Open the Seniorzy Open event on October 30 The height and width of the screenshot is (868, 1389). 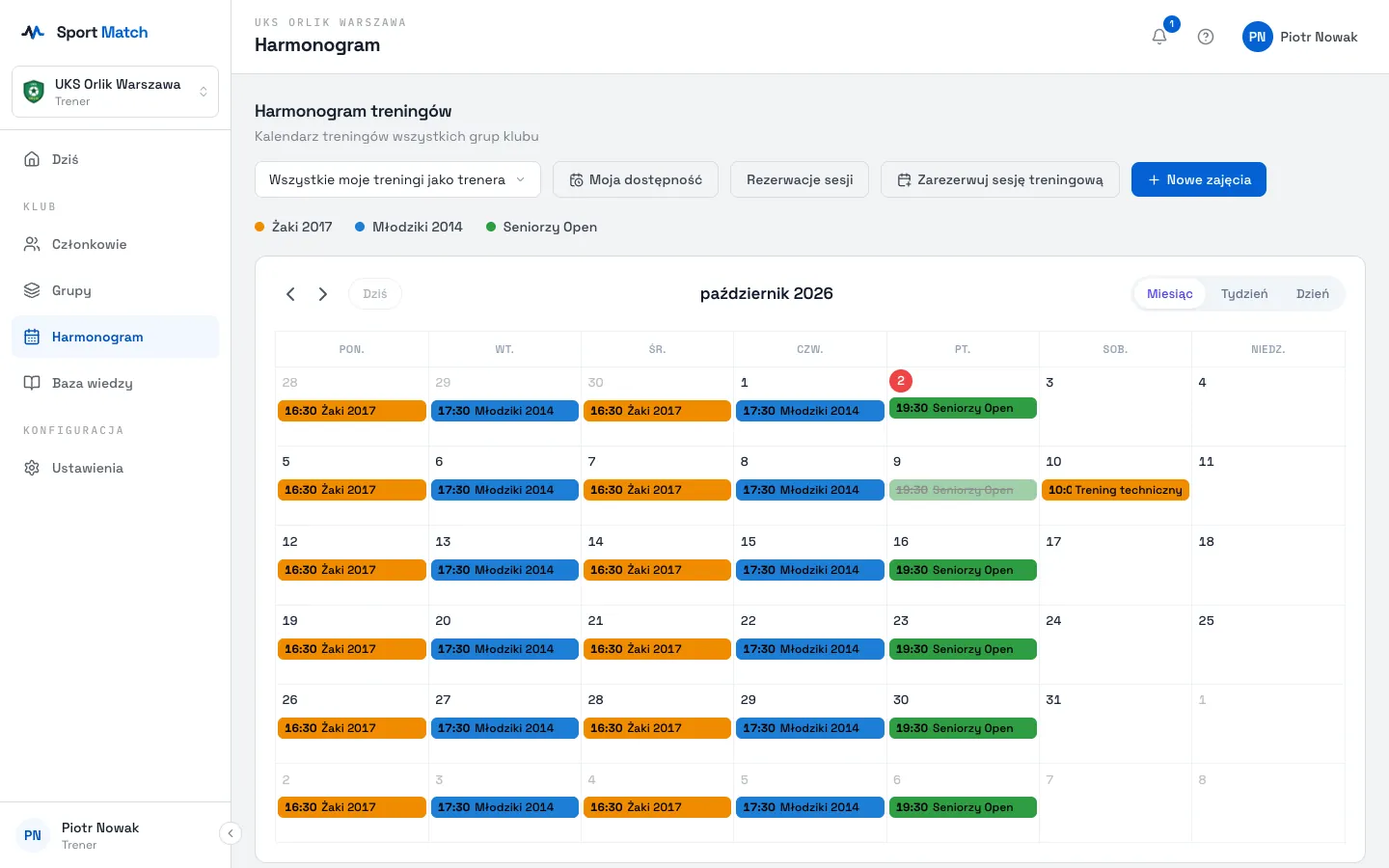pyautogui.click(x=963, y=728)
